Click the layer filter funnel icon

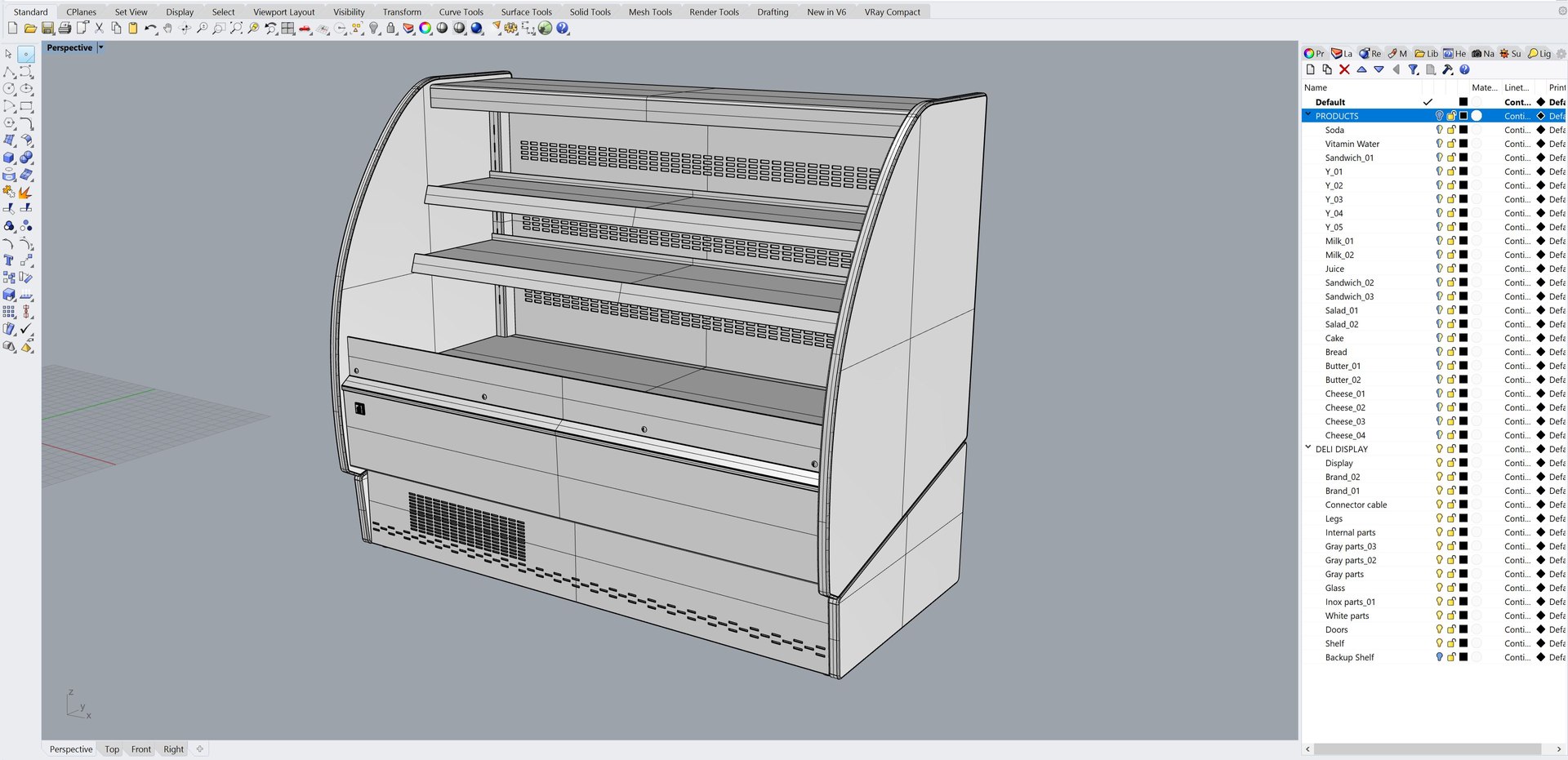click(1413, 69)
